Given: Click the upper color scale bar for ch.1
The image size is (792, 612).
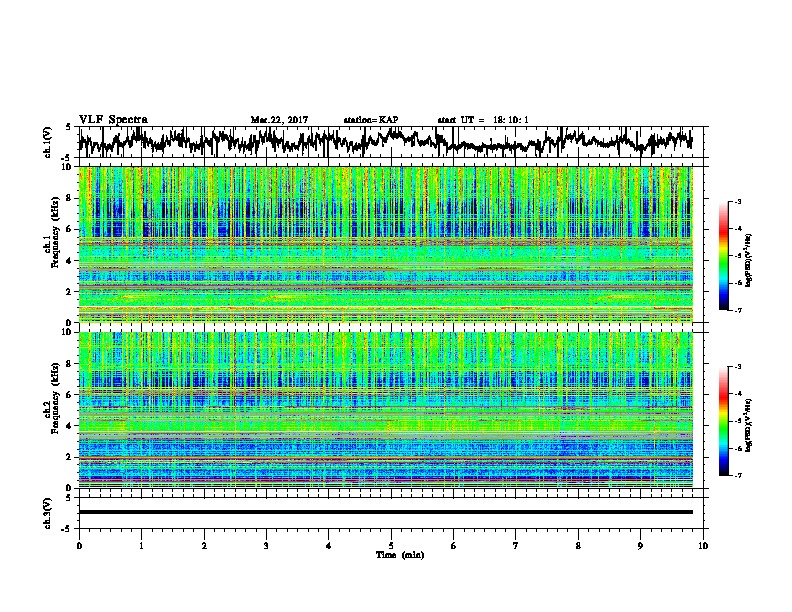Looking at the screenshot, I should pos(724,256).
